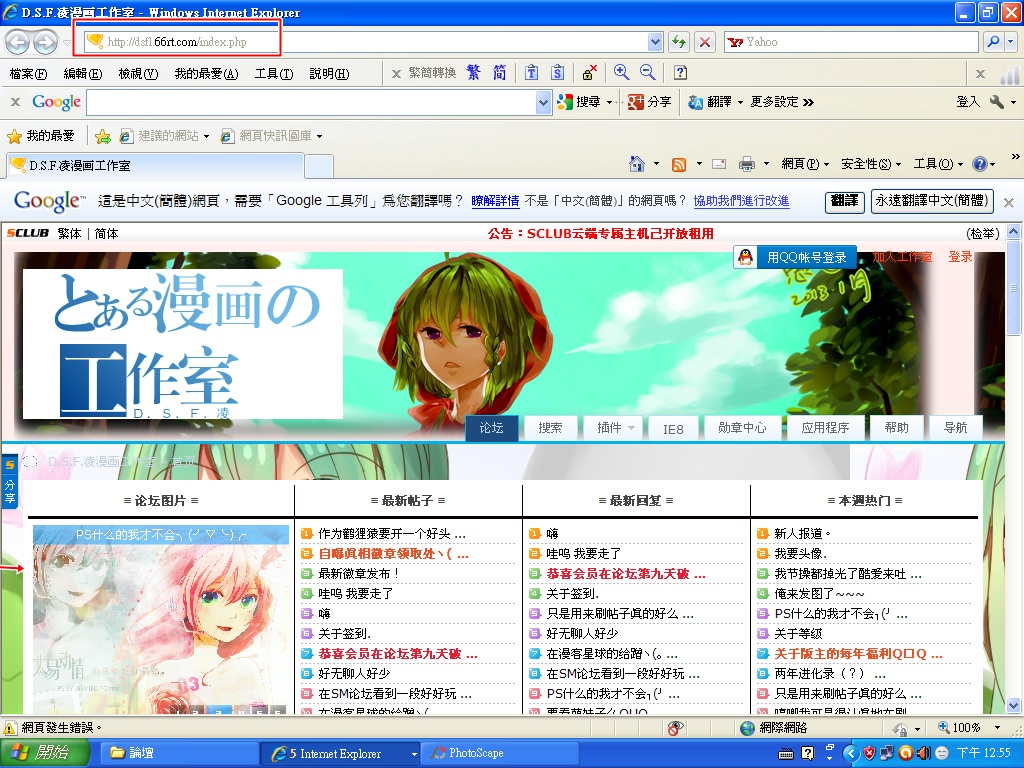Open the Yahoo search provider dropdown arrow

(1011, 42)
